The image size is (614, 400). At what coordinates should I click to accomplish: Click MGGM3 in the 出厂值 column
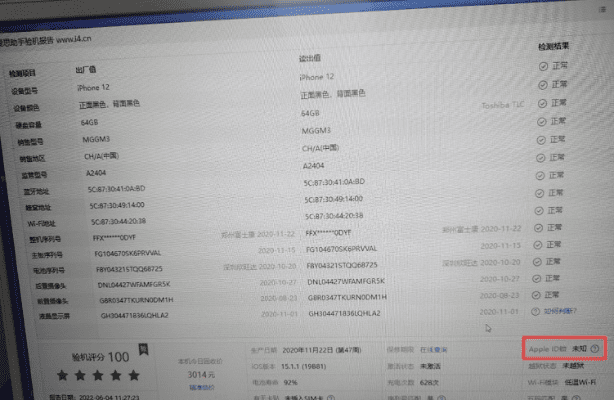point(96,139)
